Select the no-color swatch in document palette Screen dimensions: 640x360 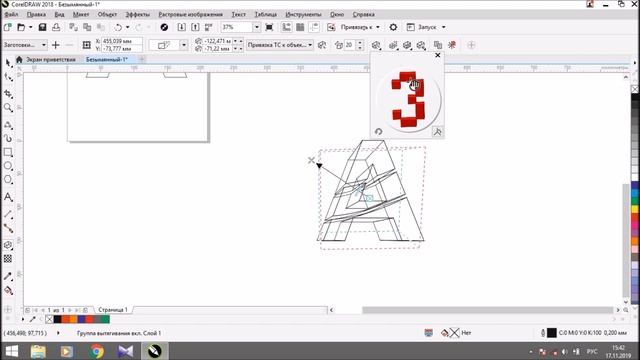(x=49, y=319)
